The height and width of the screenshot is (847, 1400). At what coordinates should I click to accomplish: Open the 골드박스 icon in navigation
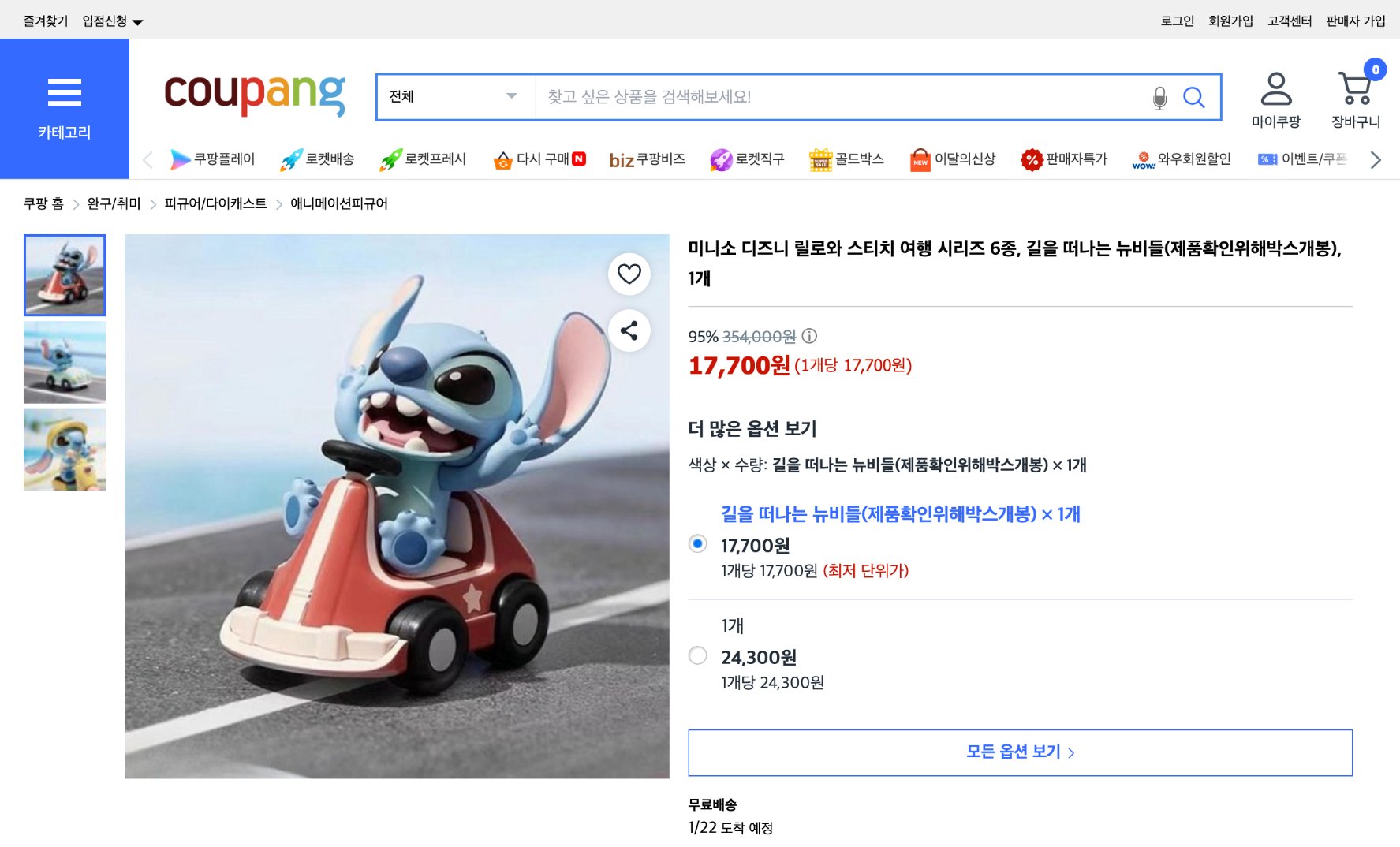(822, 159)
